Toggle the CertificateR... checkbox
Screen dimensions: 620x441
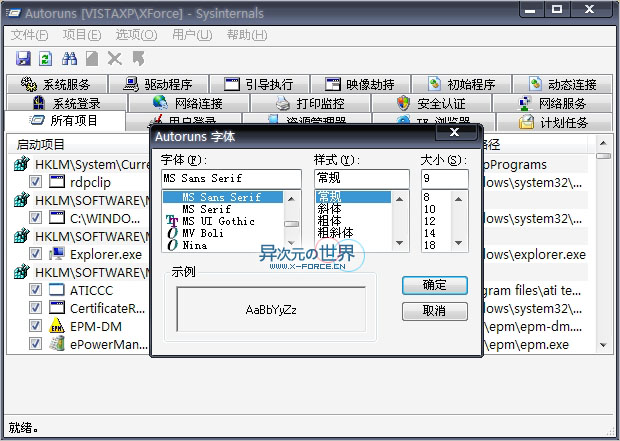35,308
